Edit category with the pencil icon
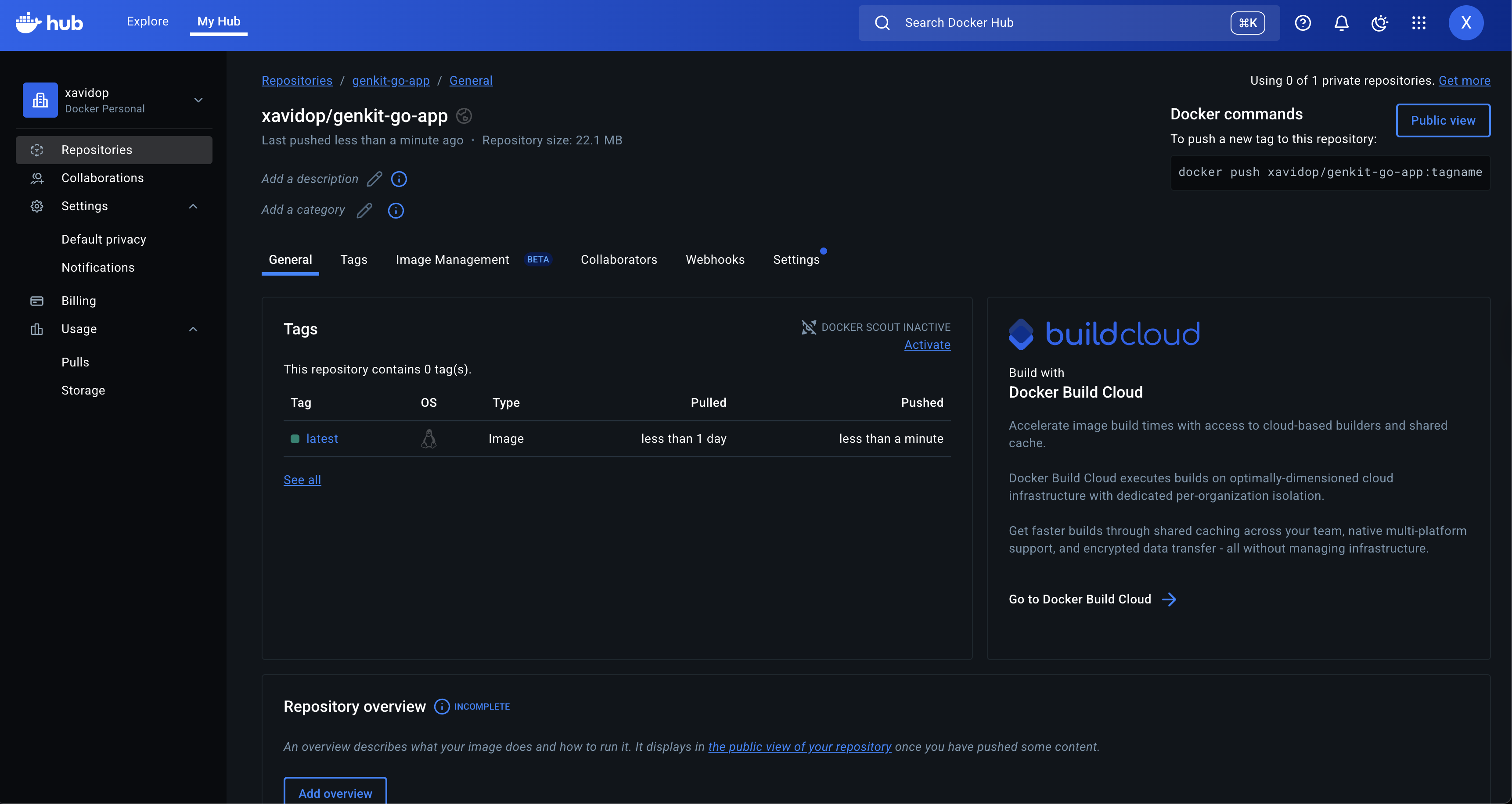 click(364, 210)
